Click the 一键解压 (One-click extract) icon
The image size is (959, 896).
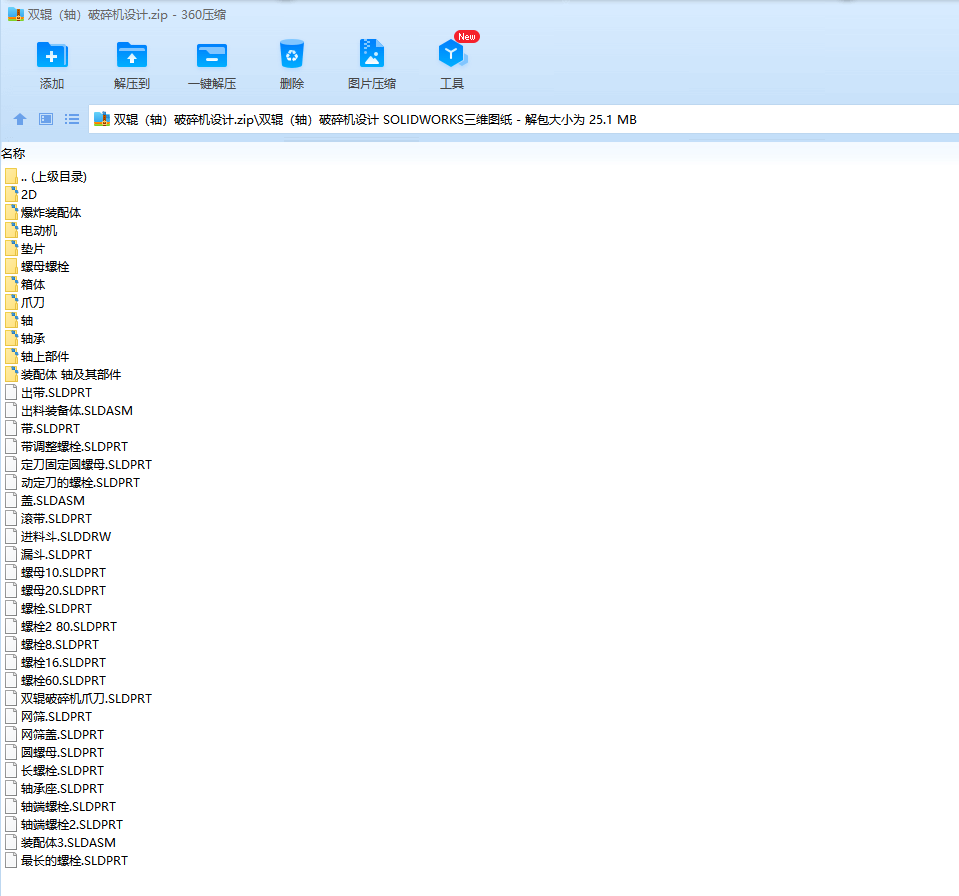coord(212,56)
